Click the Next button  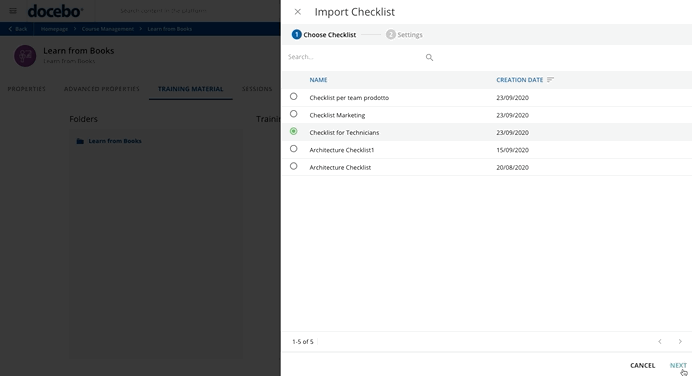pos(678,365)
